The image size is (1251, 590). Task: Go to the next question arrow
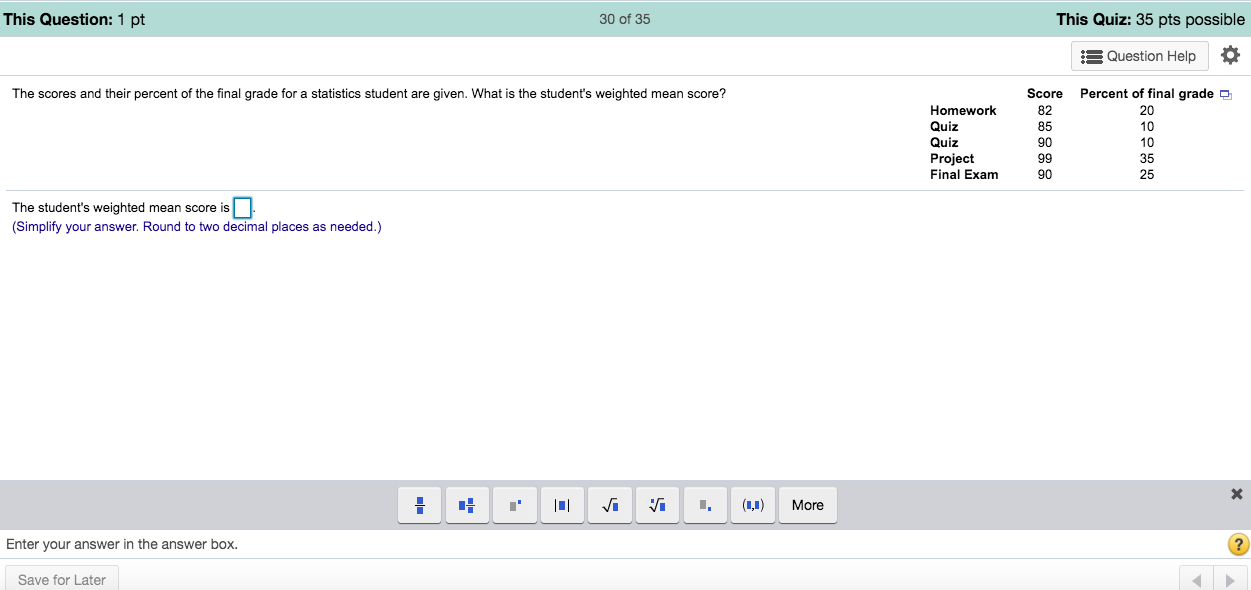point(1230,580)
